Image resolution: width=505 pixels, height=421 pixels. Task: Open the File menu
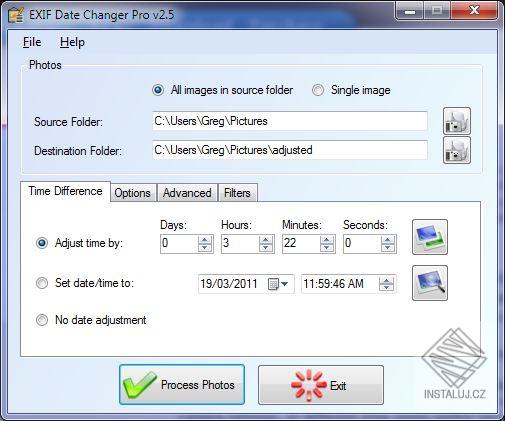click(32, 42)
